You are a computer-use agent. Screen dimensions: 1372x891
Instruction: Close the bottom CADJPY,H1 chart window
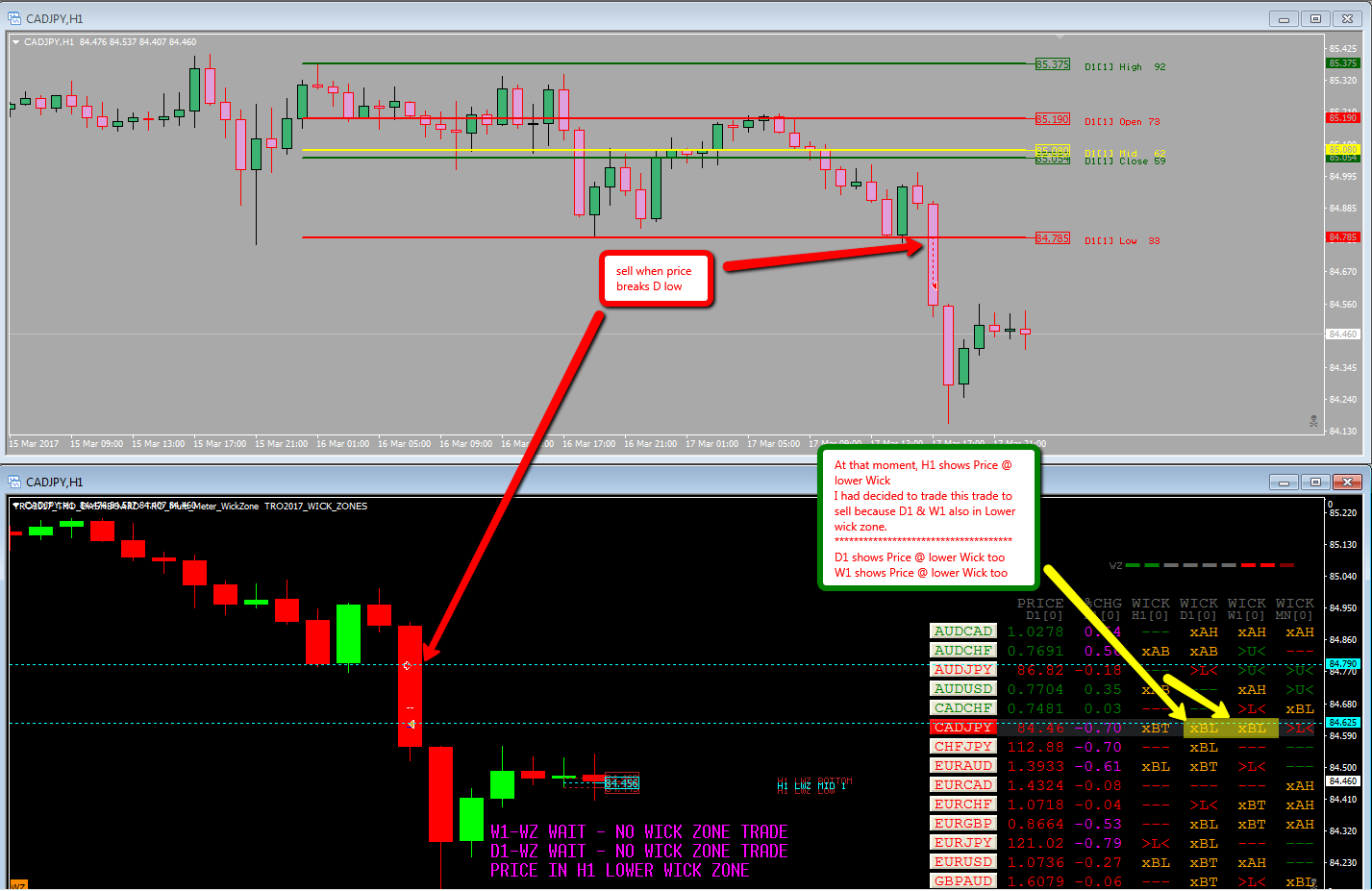tap(1349, 482)
